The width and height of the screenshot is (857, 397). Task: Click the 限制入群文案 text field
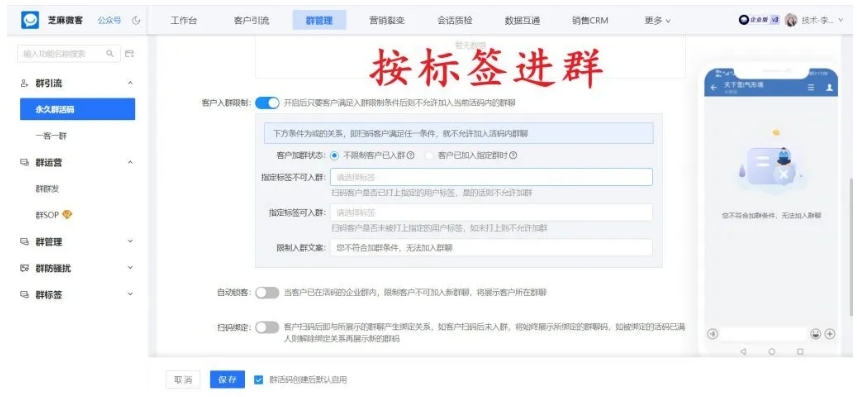click(491, 248)
